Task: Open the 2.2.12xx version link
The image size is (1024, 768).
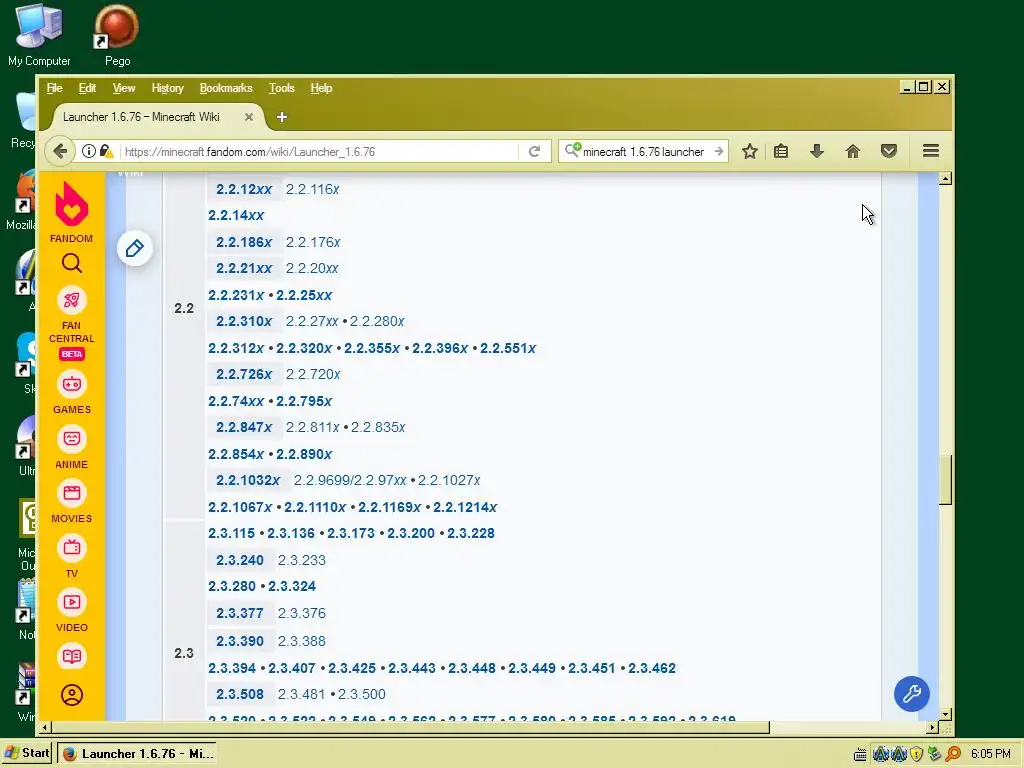Action: 244,189
